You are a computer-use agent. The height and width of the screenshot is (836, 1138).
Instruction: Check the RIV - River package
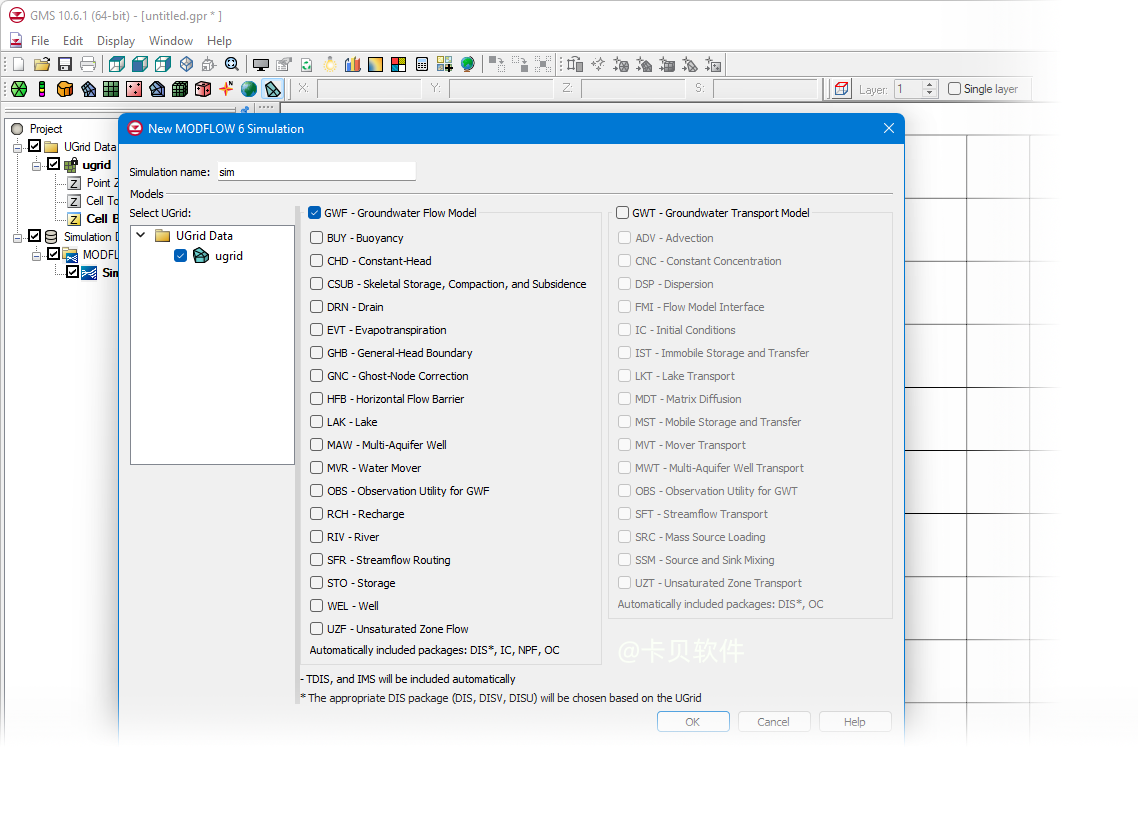(x=316, y=537)
